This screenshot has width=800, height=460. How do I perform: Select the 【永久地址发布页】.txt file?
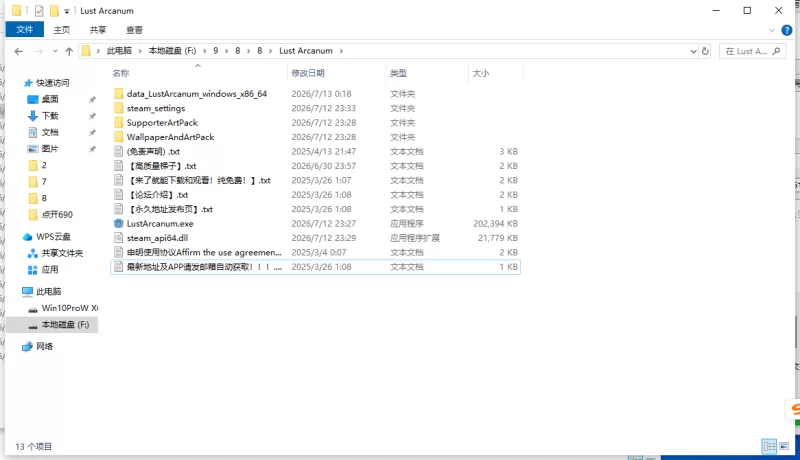click(169, 209)
